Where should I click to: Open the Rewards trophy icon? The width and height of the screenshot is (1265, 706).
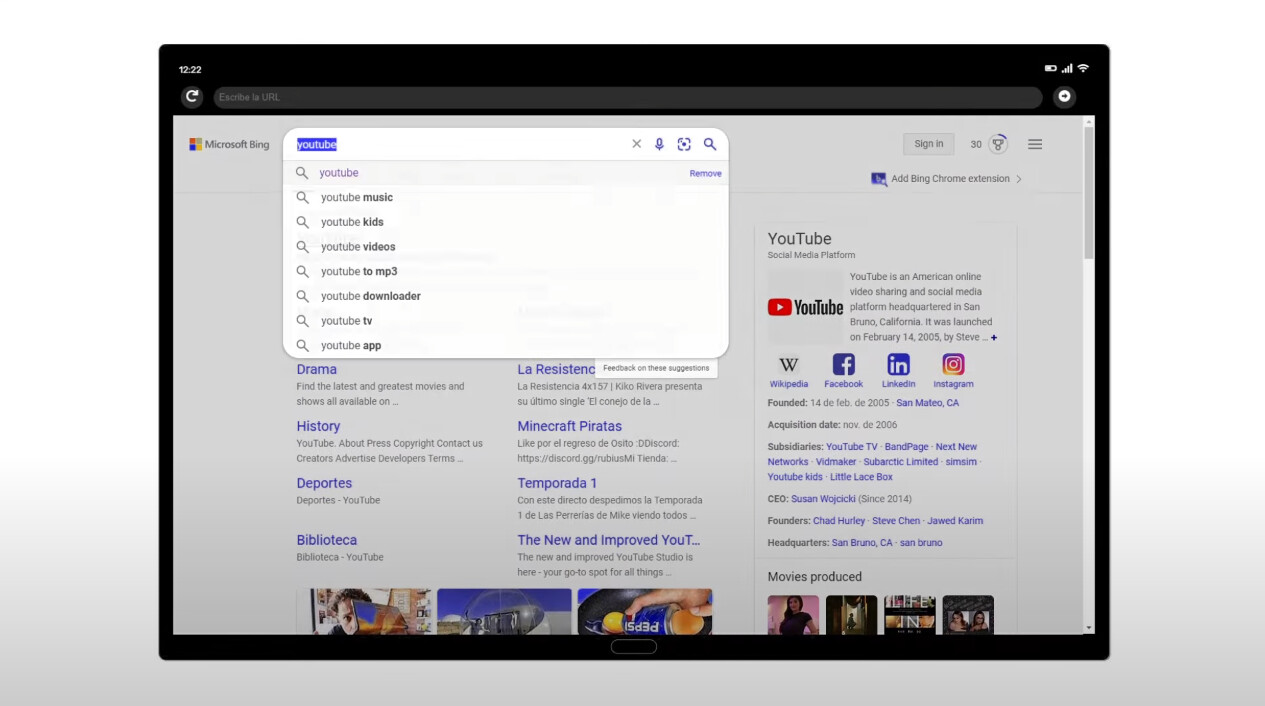click(x=998, y=144)
